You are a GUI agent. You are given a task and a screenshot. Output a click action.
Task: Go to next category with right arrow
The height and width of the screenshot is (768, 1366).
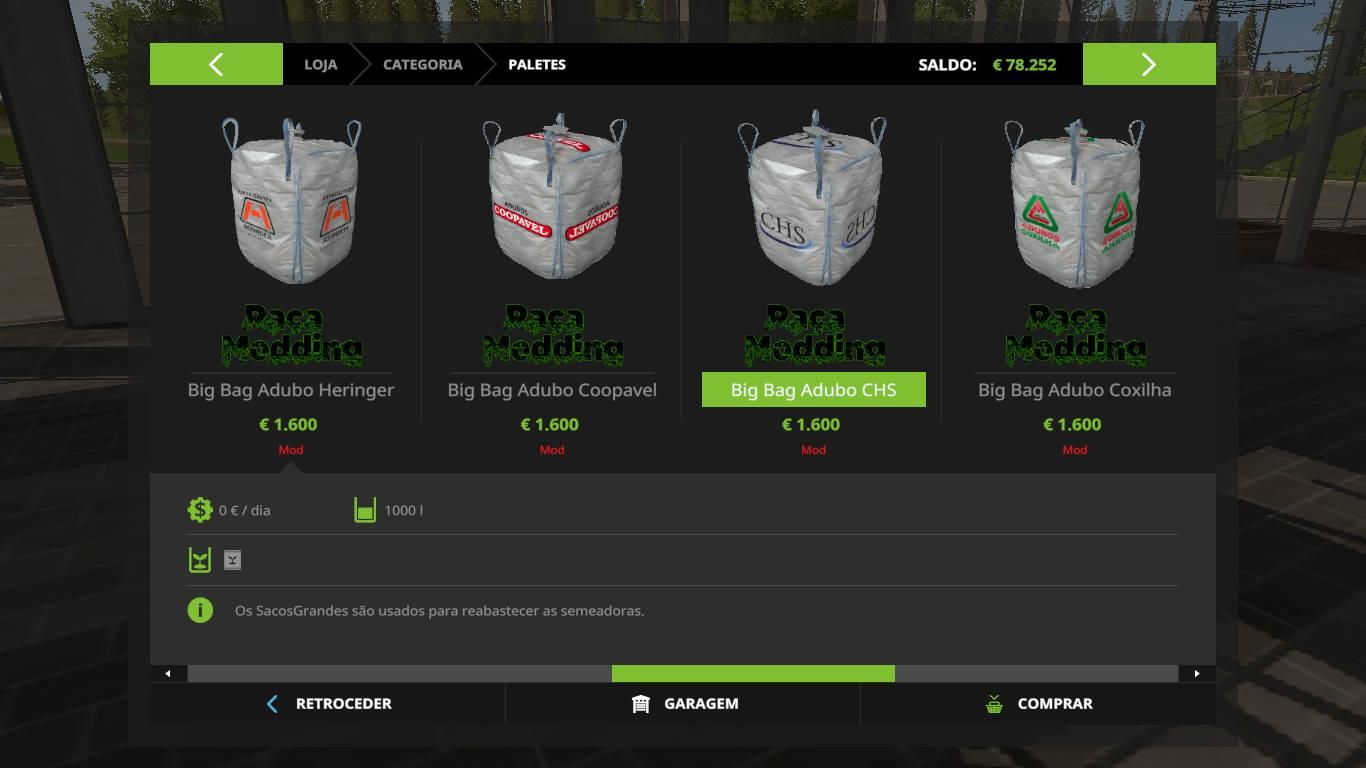1149,64
